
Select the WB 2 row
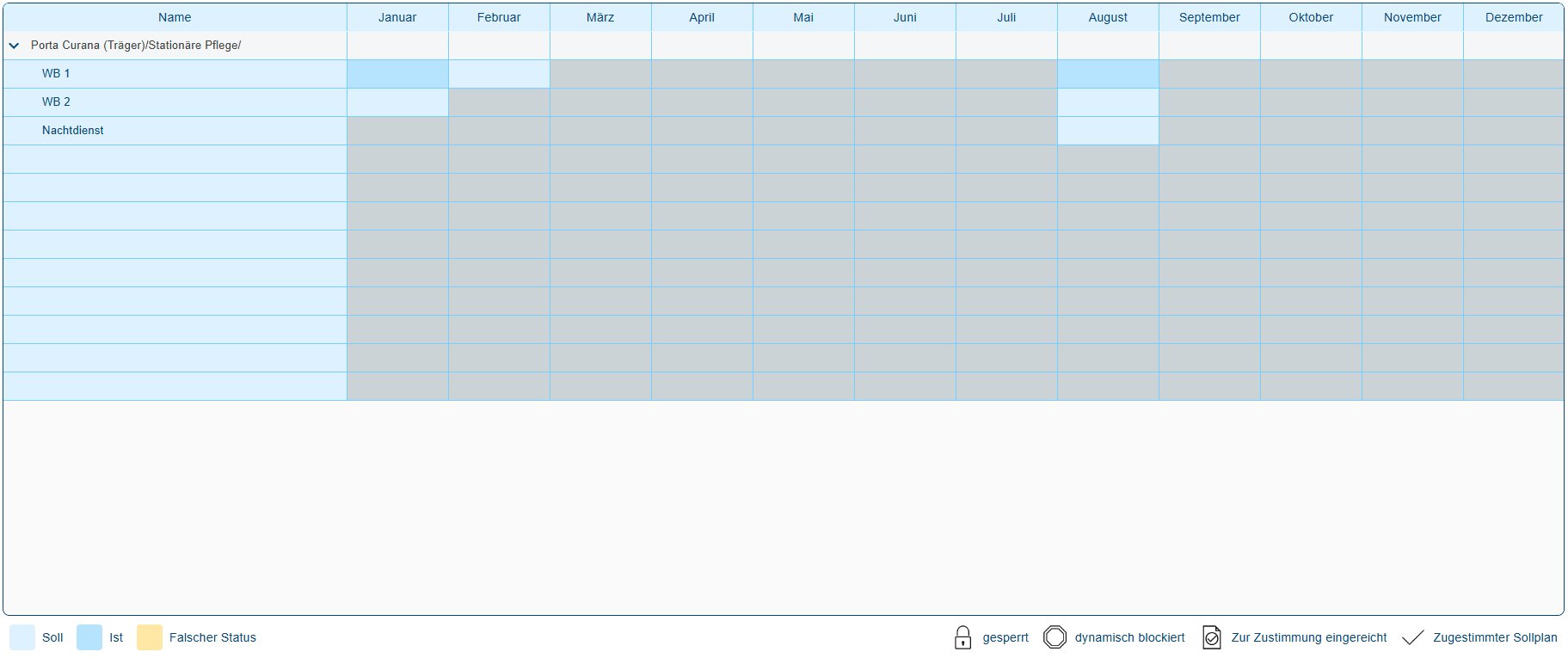point(56,102)
